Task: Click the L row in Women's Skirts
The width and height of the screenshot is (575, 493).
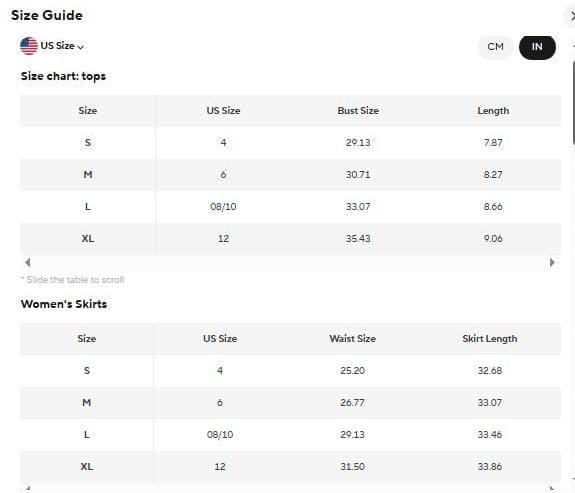Action: click(290, 435)
